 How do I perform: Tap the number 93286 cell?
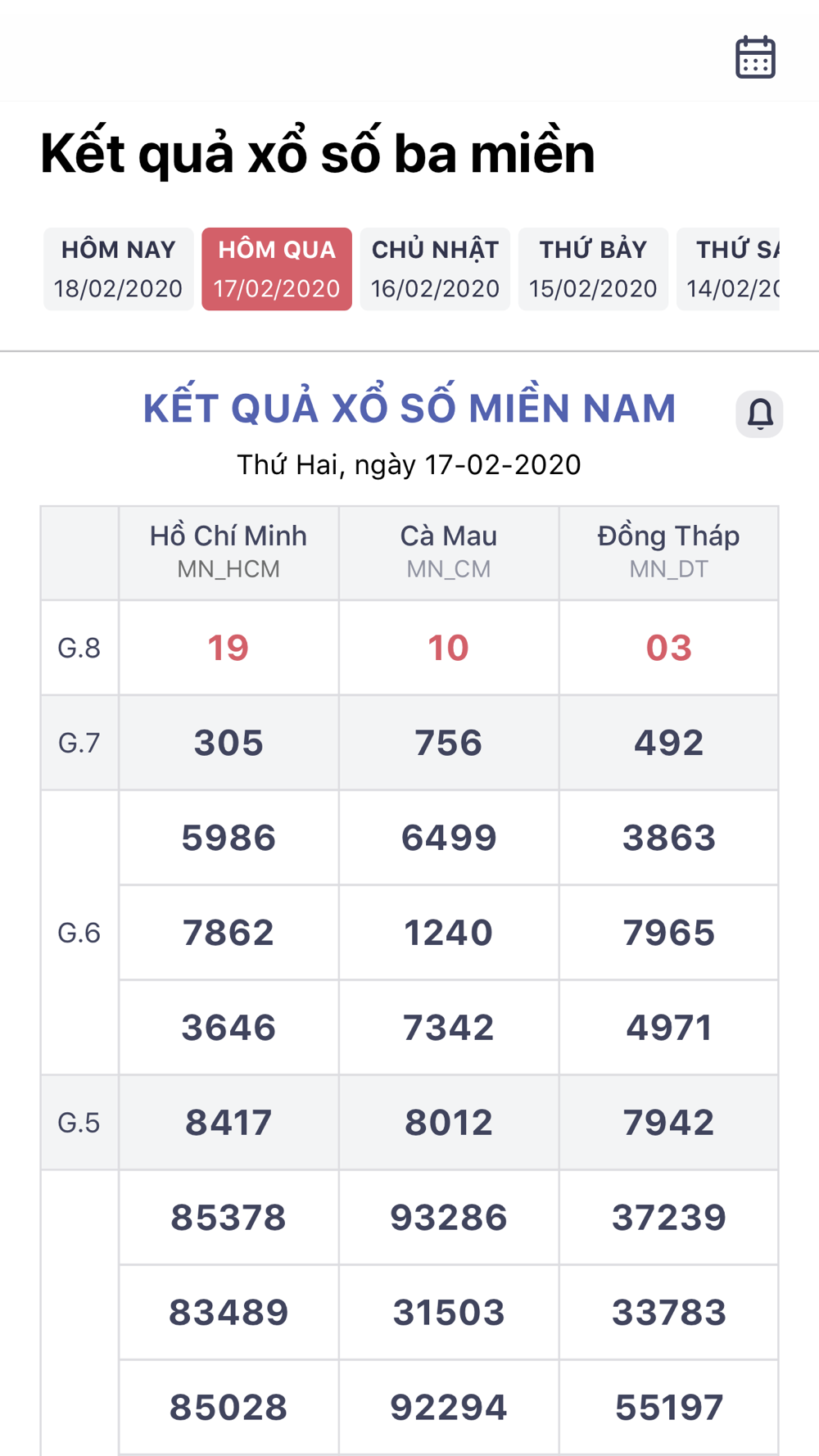tap(449, 1218)
